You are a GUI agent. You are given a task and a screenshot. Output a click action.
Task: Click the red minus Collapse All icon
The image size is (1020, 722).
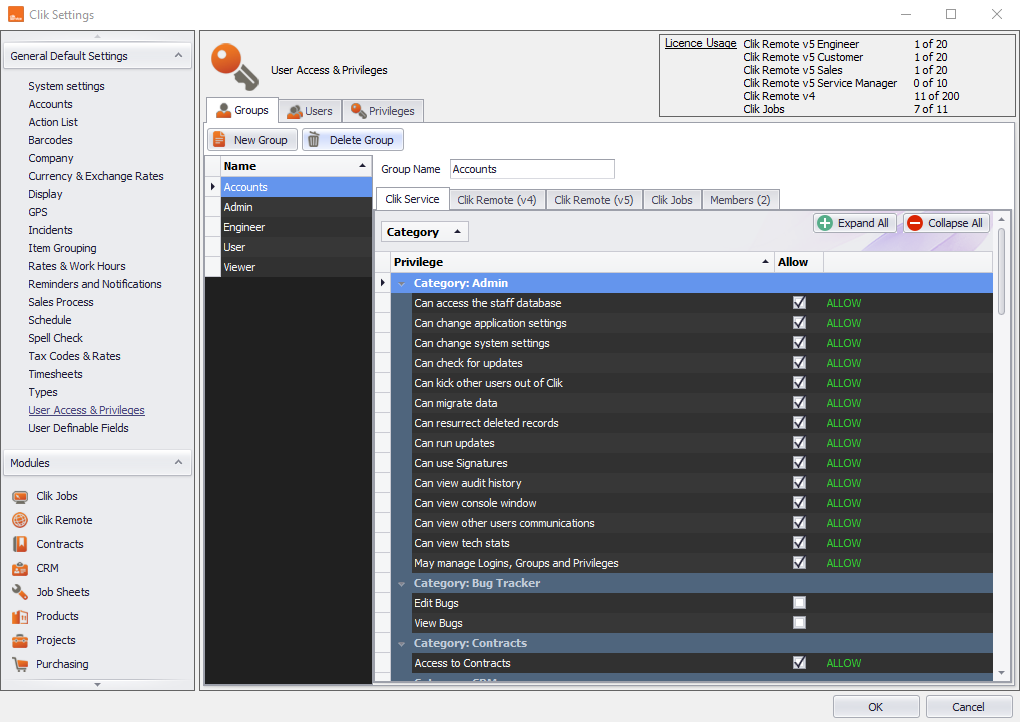click(x=915, y=223)
